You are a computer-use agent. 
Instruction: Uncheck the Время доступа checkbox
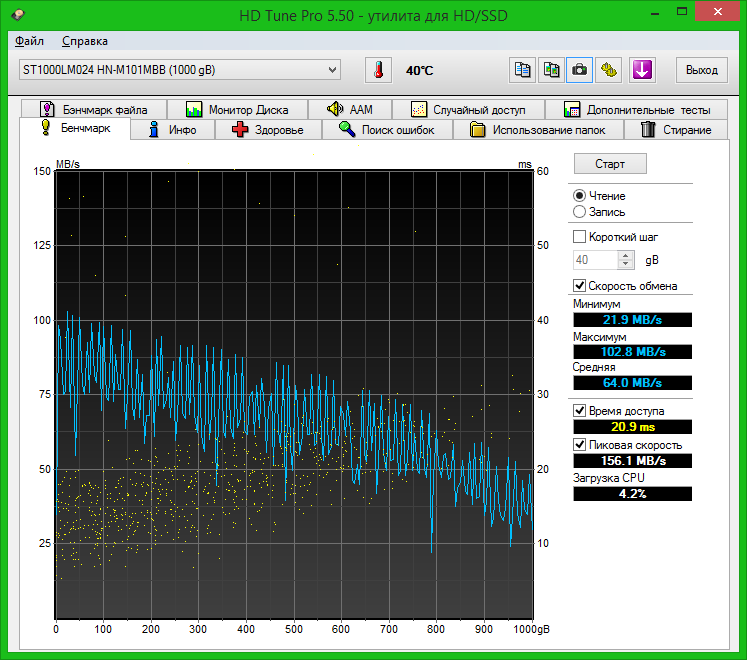580,411
